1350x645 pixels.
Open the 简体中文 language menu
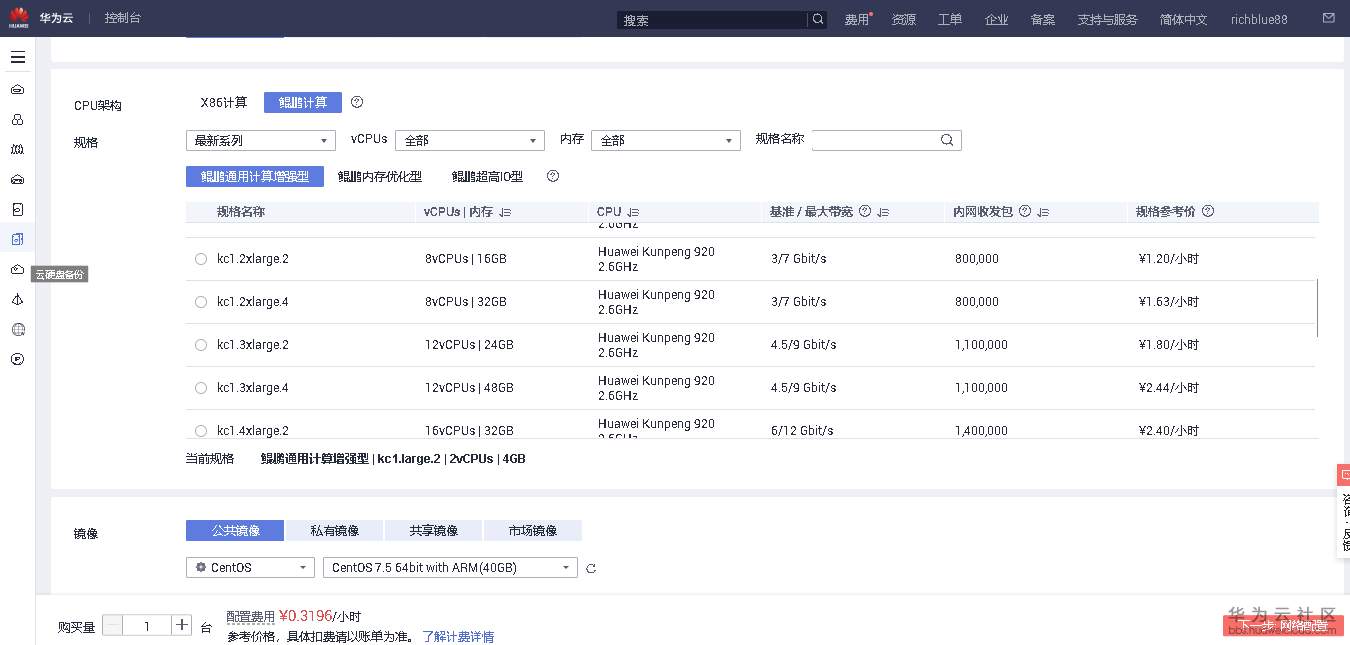click(1183, 19)
